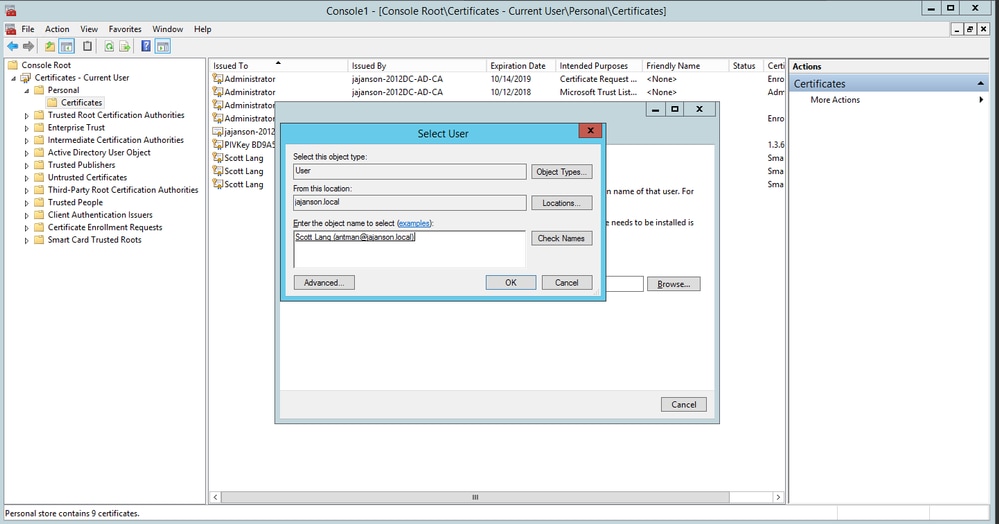Expand the Untrusted Certificates node
999x524 pixels.
tap(27, 178)
